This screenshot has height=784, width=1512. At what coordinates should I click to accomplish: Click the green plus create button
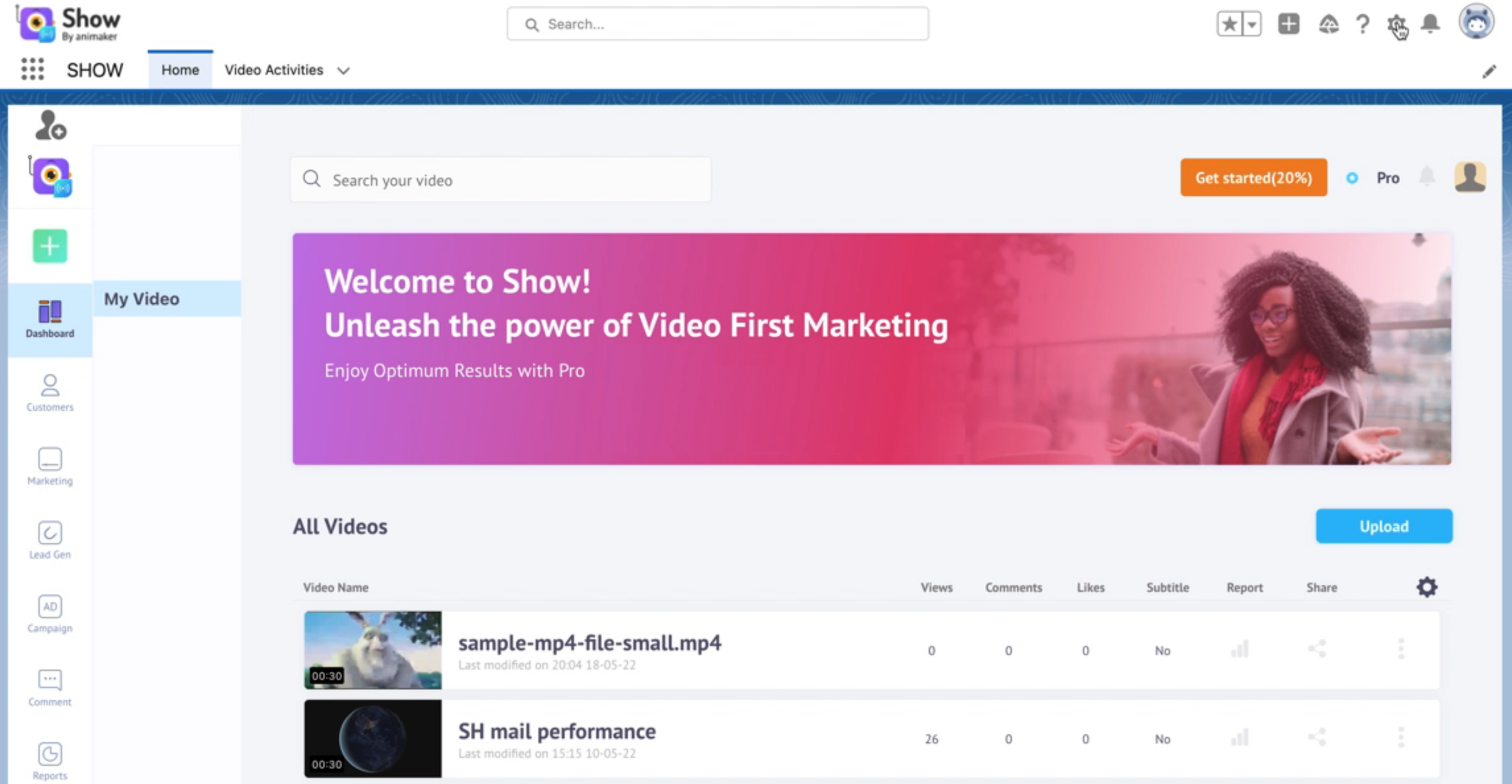[x=50, y=246]
